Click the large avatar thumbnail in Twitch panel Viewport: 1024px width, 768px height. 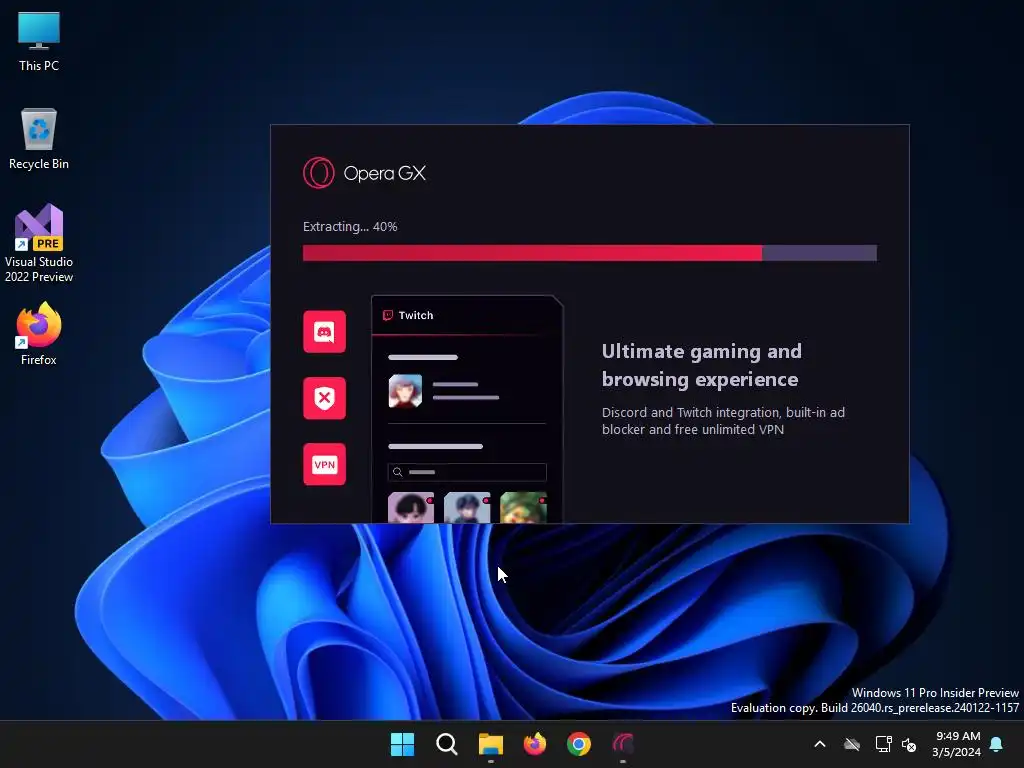point(406,391)
